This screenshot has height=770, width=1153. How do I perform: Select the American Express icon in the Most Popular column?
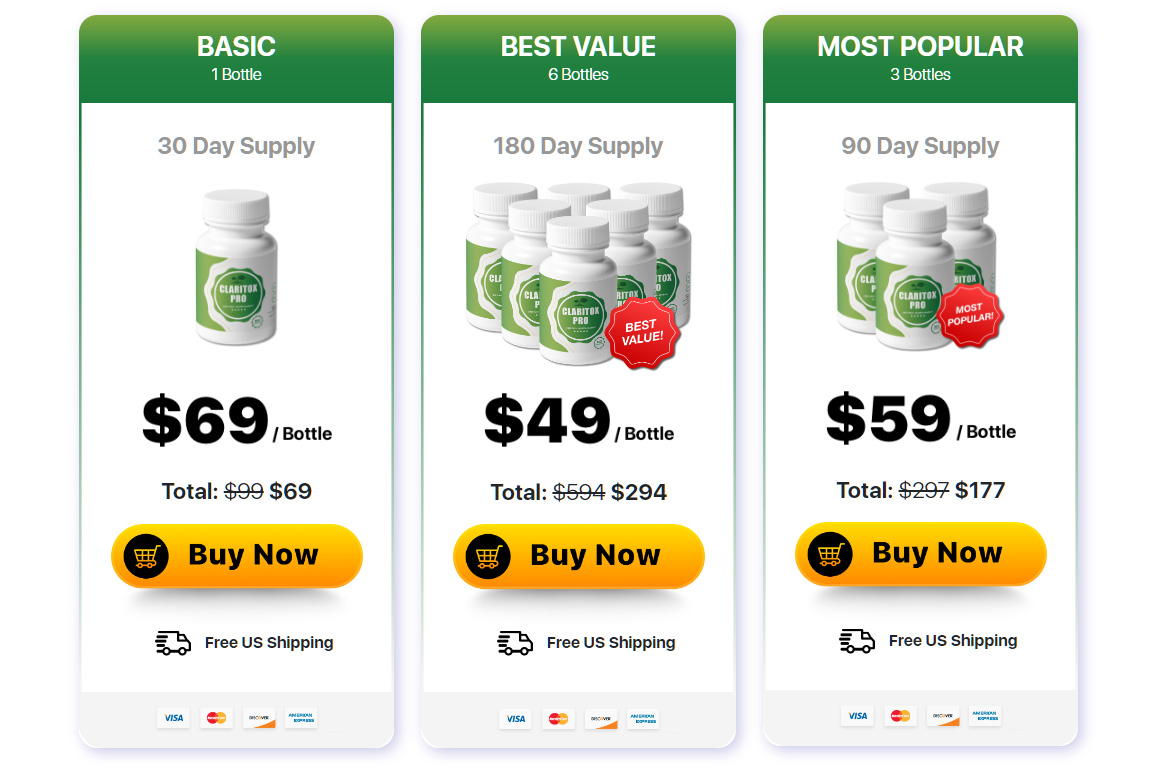click(985, 715)
